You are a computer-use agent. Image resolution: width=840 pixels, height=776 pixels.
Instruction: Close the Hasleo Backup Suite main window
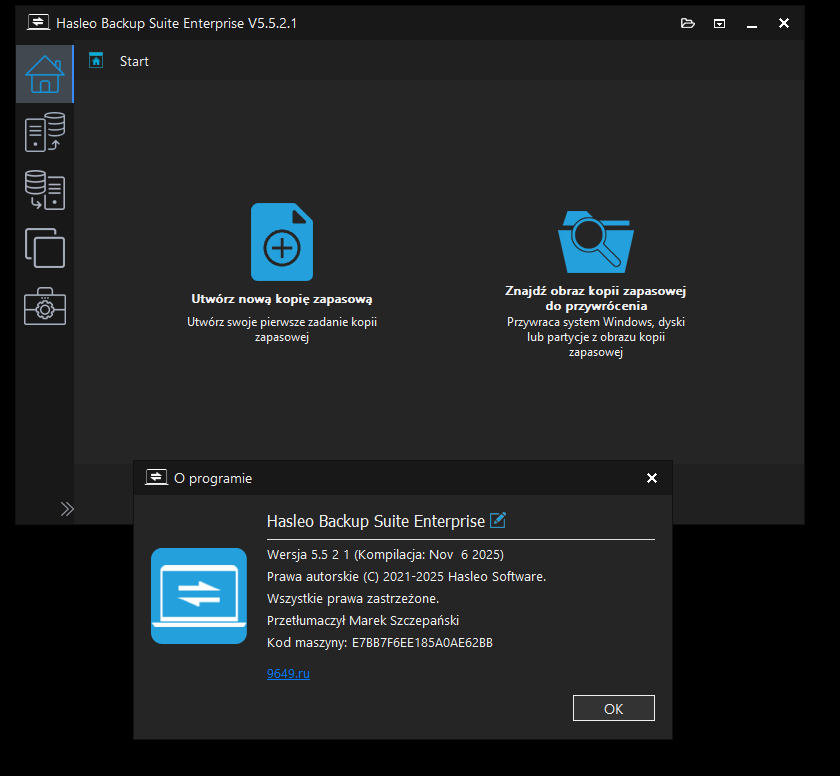pyautogui.click(x=783, y=23)
